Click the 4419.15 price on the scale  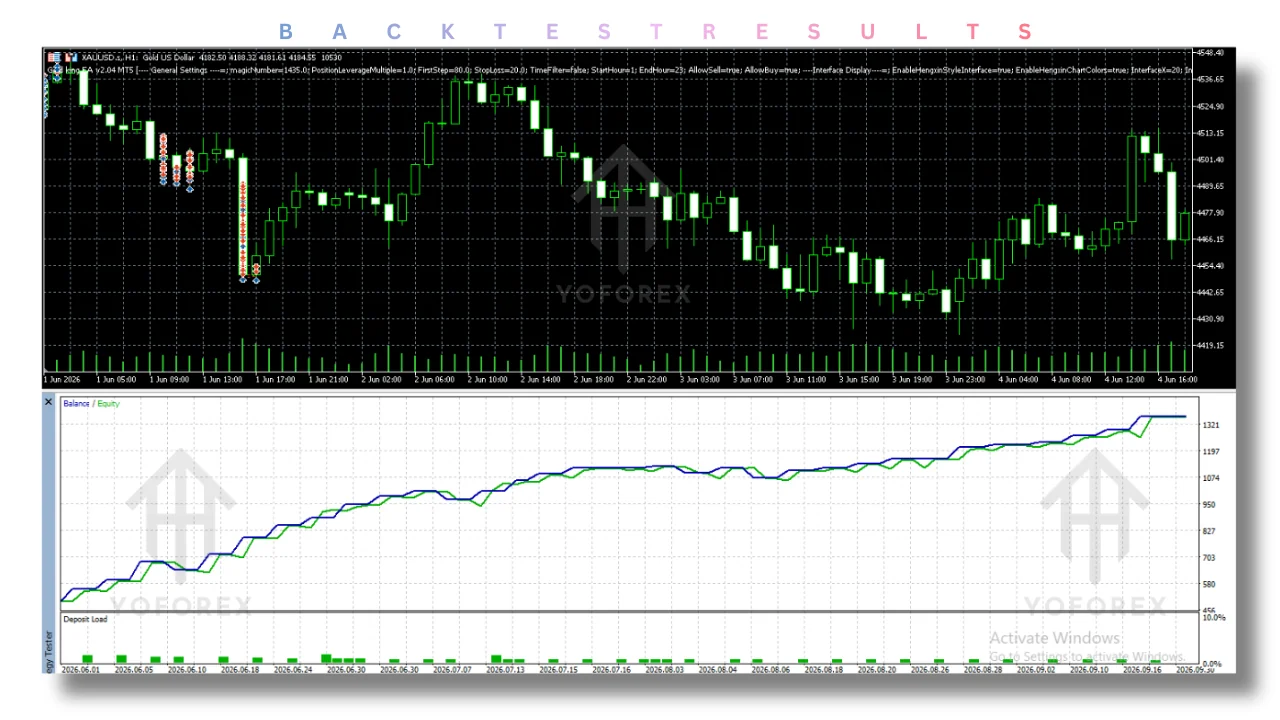click(x=1210, y=345)
